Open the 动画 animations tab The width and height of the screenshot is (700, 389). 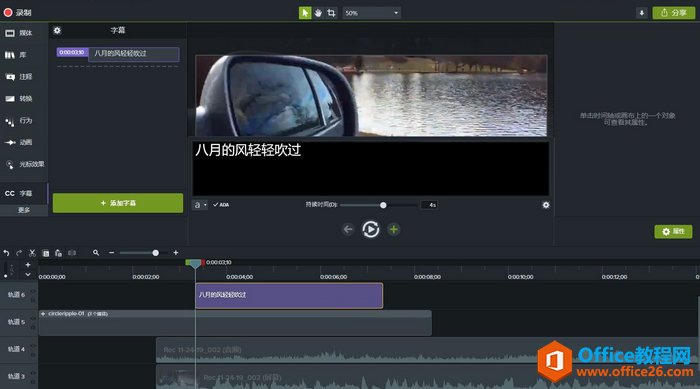point(19,142)
